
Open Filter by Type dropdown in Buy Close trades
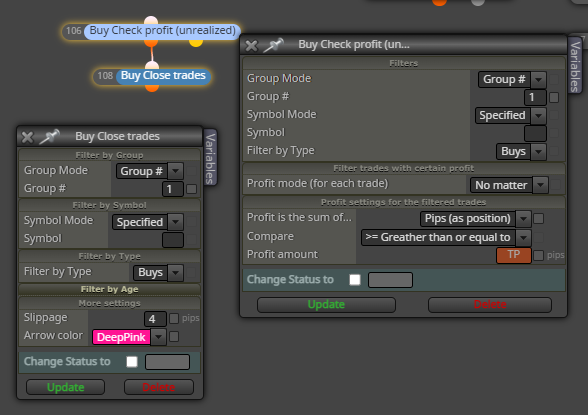tap(158, 273)
